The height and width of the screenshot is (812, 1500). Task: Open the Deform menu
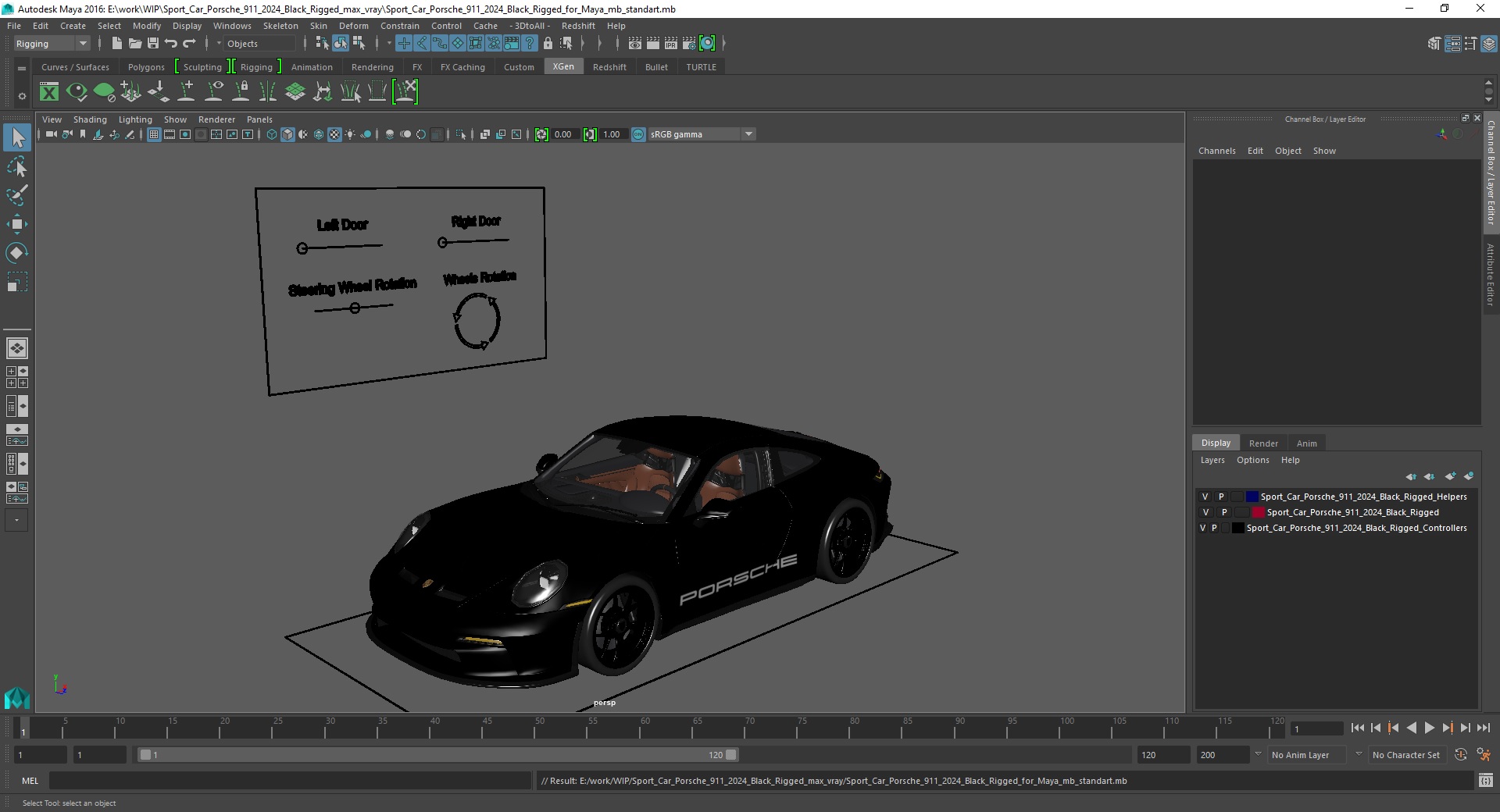pos(353,26)
